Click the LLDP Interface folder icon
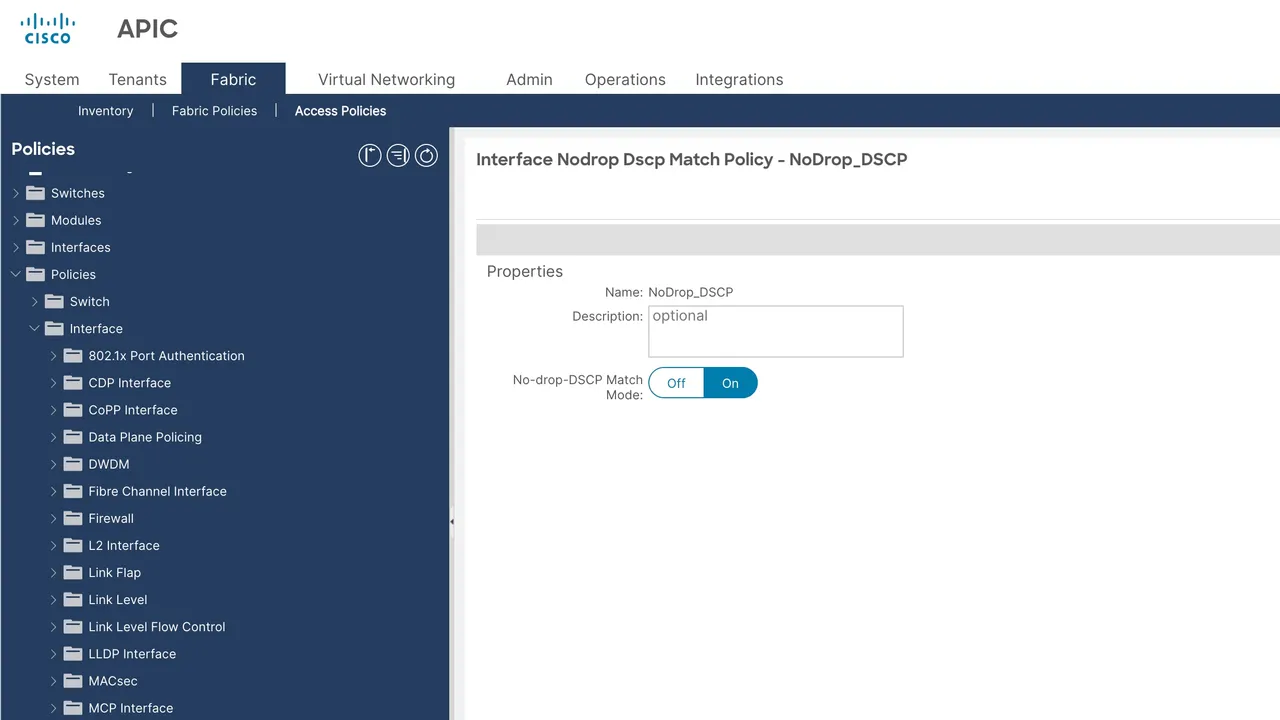Image resolution: width=1280 pixels, height=720 pixels. click(x=73, y=653)
